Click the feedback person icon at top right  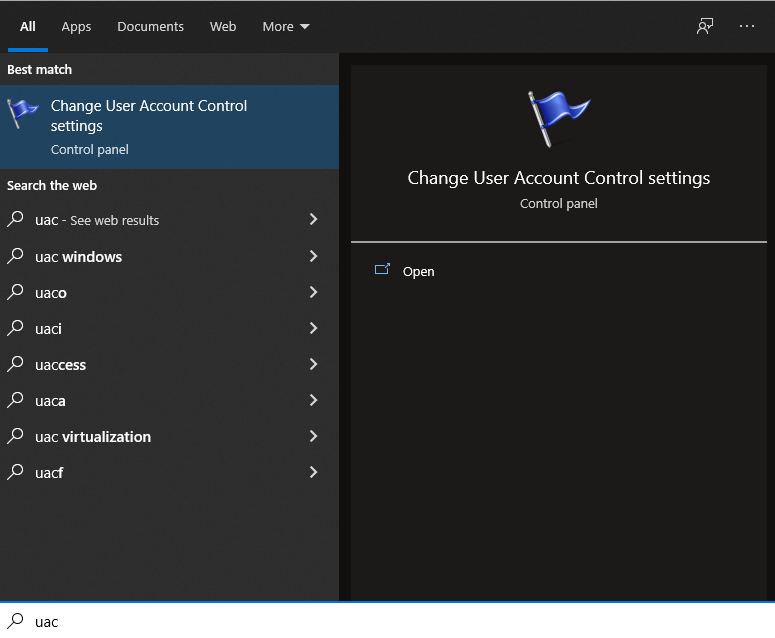[705, 26]
